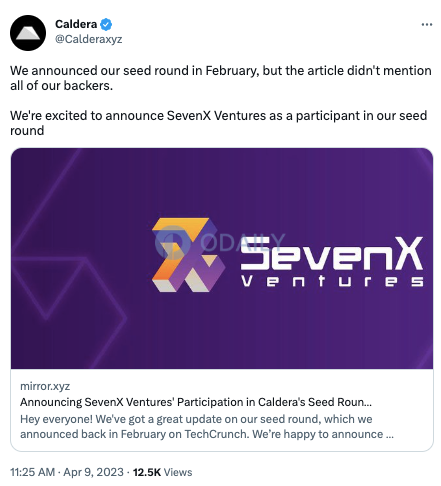
Task: Open the three-dot more options menu
Action: tap(427, 24)
